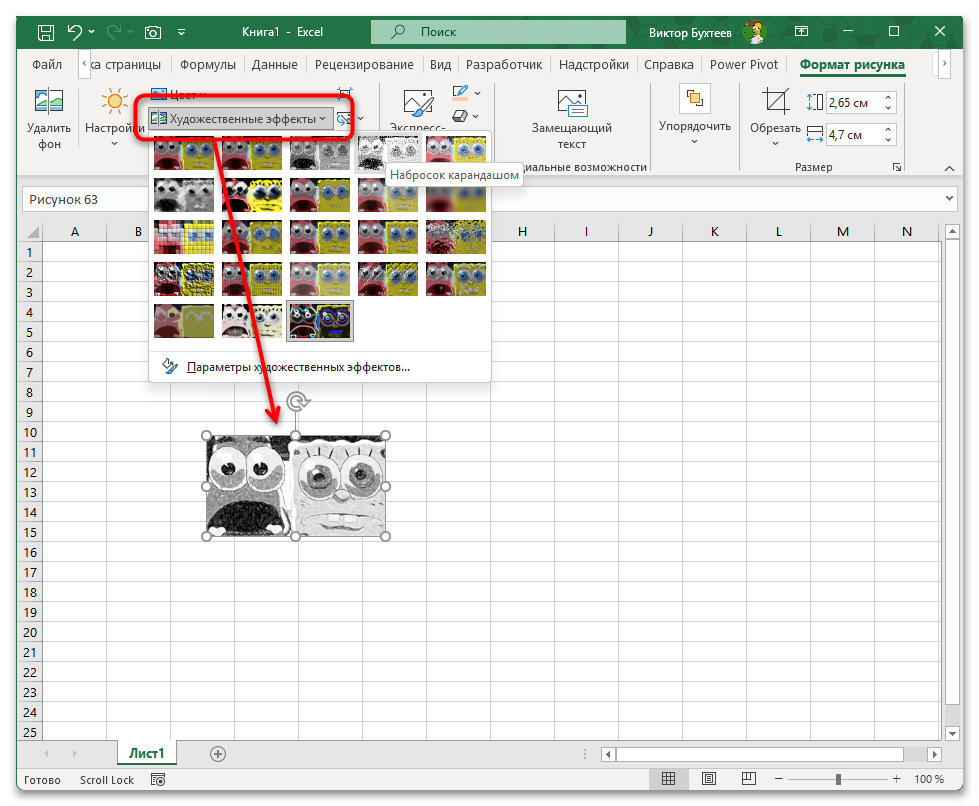Open the Художественные эффекты dropdown
Screen dimensions: 979x806
pyautogui.click(x=239, y=119)
